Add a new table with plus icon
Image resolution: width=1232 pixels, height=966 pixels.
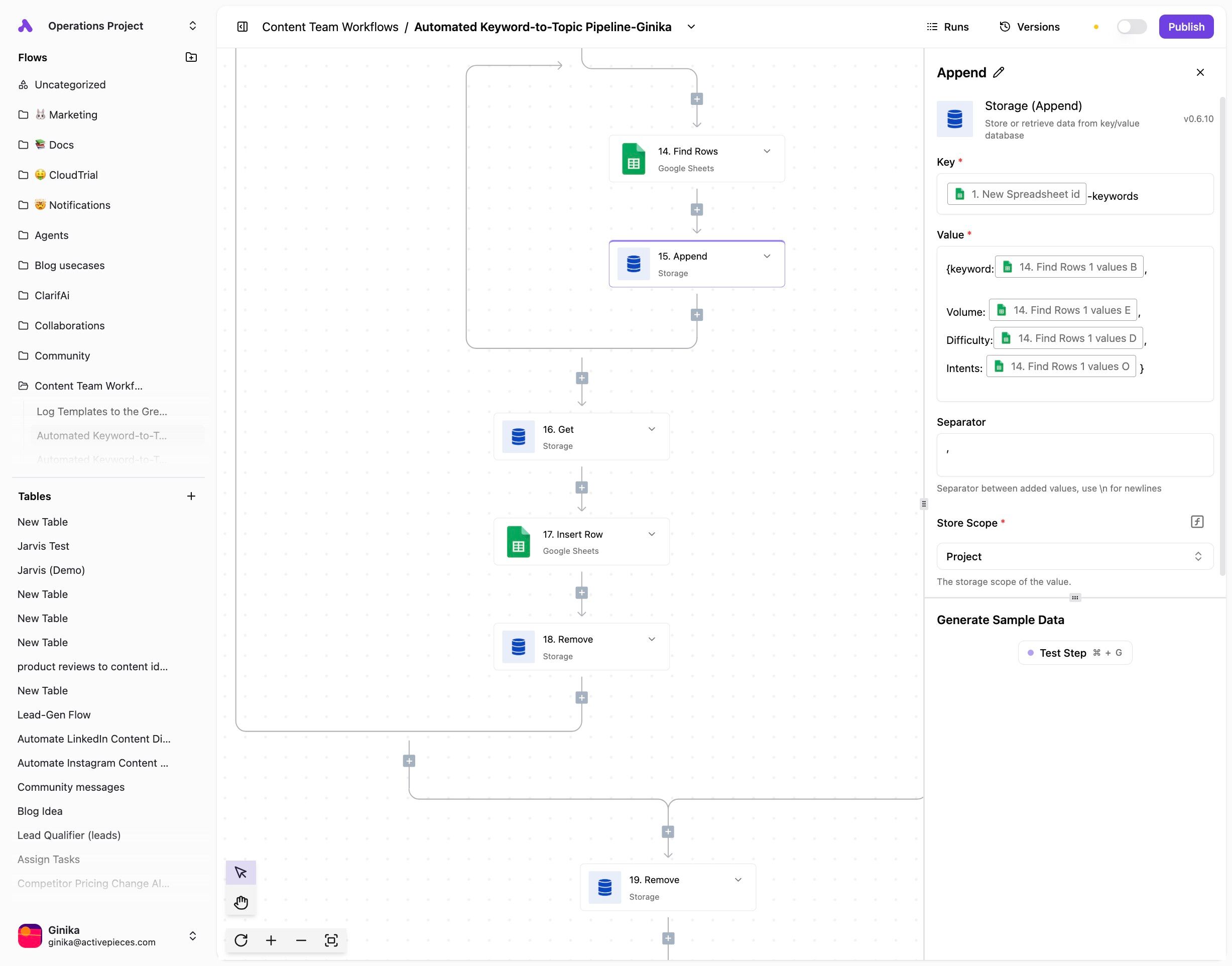[191, 496]
